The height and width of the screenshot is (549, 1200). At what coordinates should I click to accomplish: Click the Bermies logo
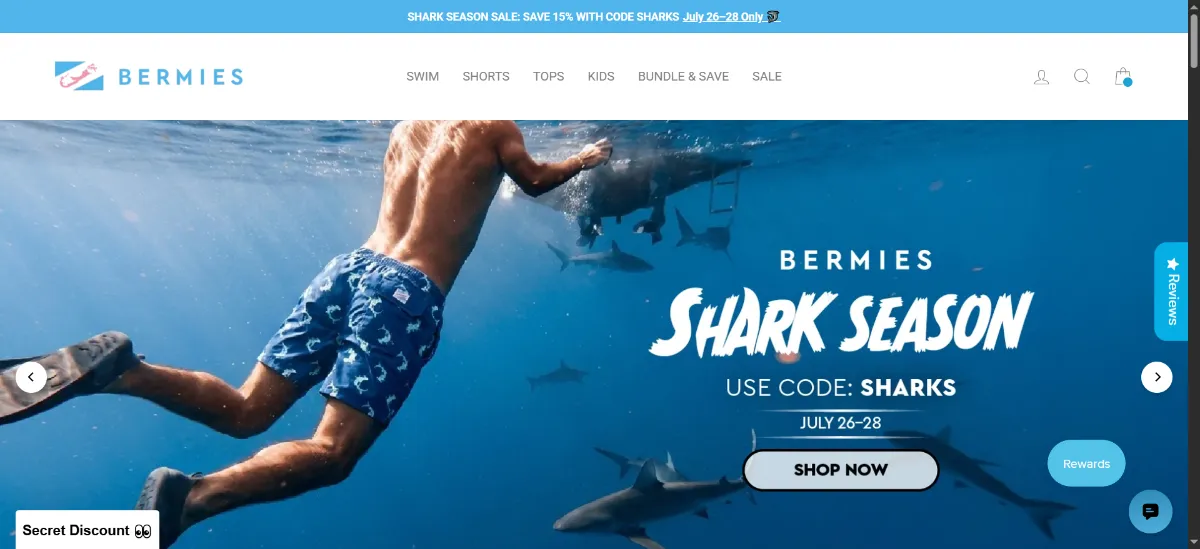(149, 77)
